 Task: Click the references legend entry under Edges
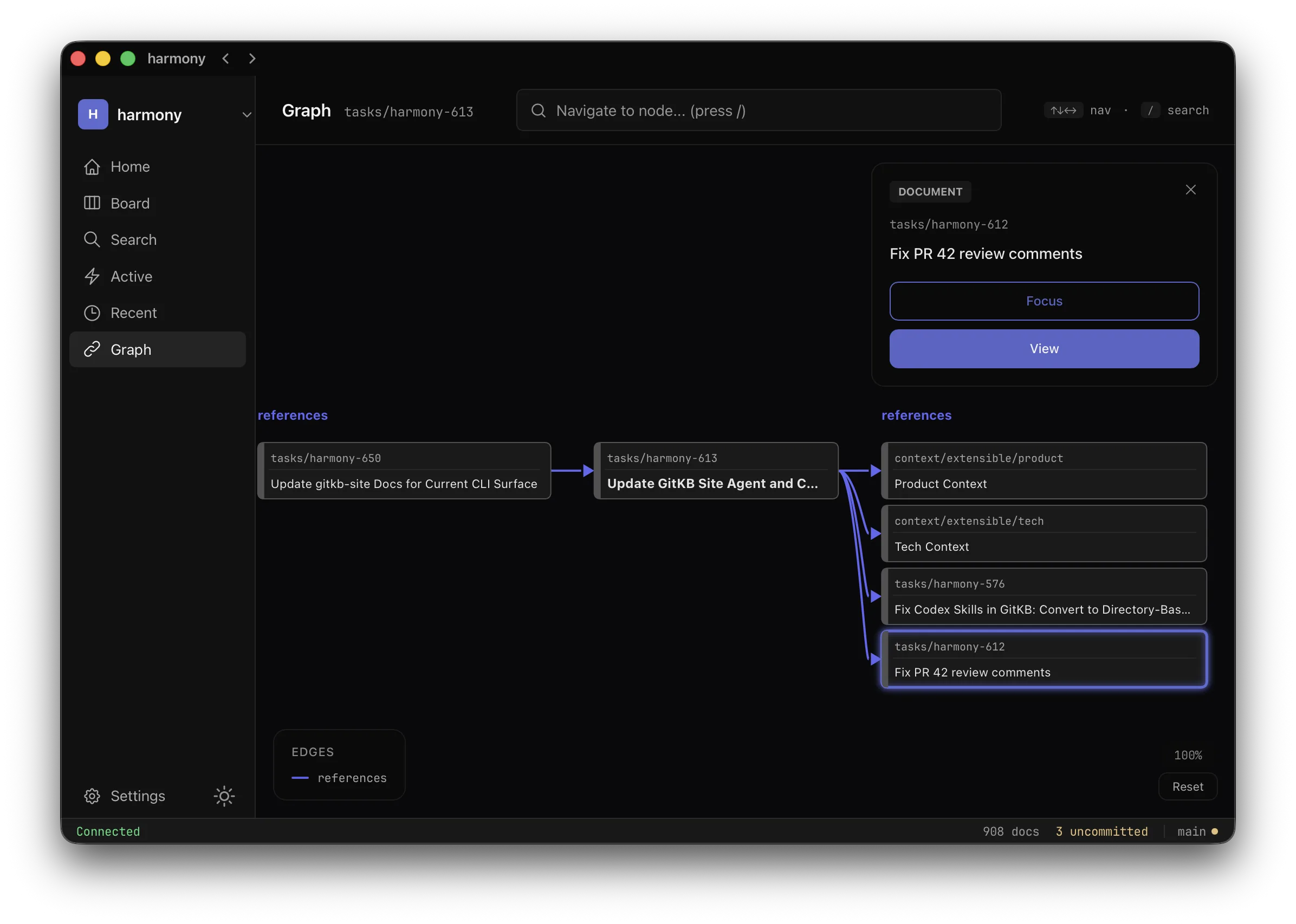339,778
